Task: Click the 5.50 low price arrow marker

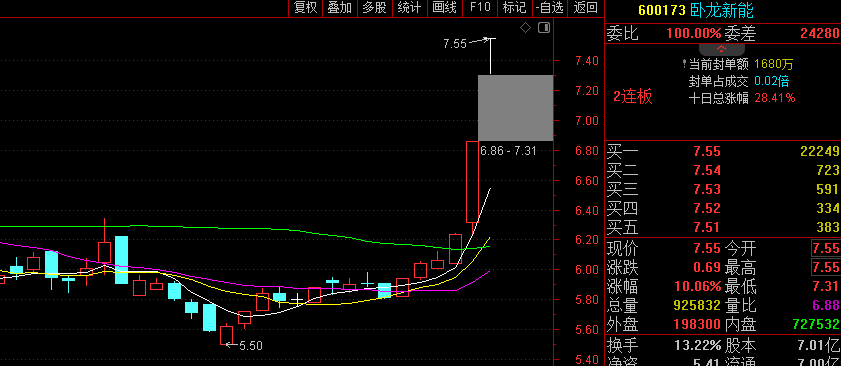Action: tap(244, 346)
